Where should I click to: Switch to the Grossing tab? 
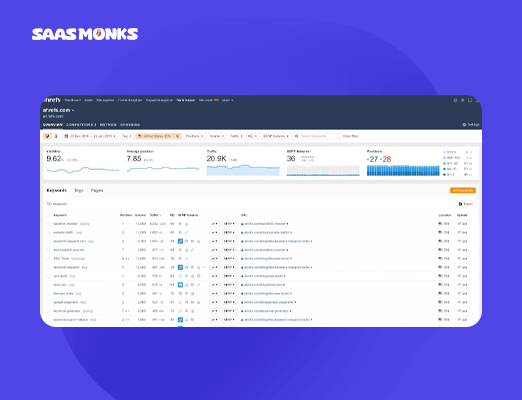click(x=130, y=125)
